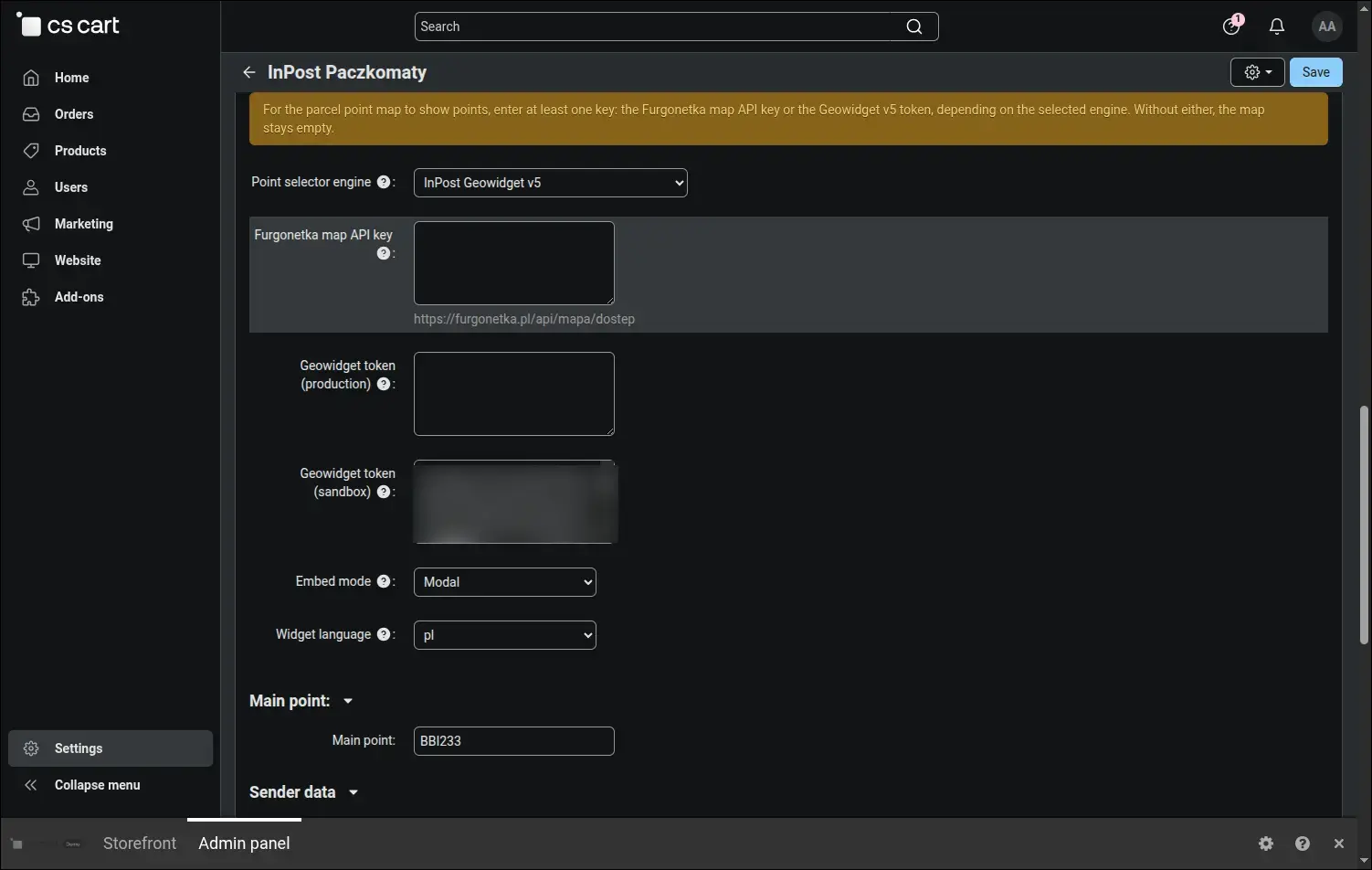Click the small demo store logo in bottom bar
The width and height of the screenshot is (1372, 870).
click(x=46, y=843)
